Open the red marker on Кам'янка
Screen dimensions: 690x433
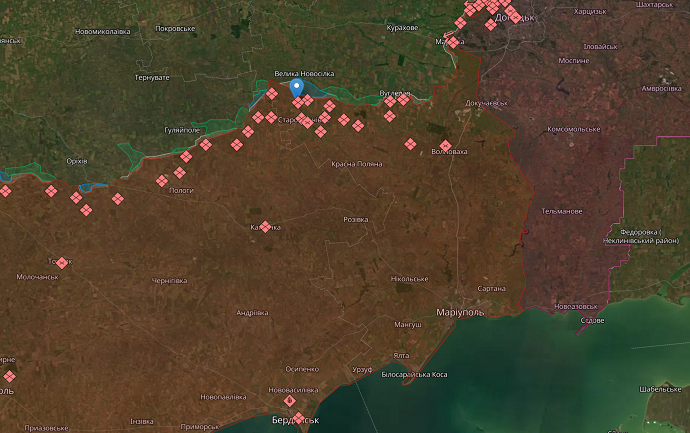point(265,227)
